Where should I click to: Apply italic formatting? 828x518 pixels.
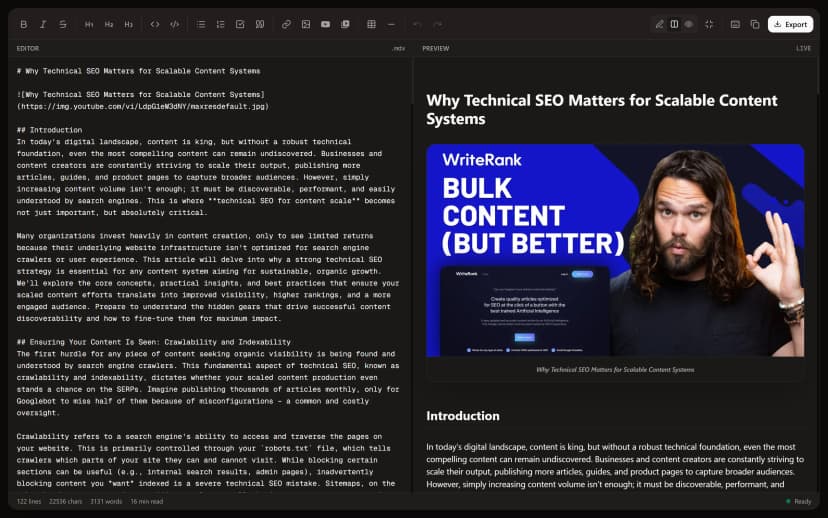point(43,24)
